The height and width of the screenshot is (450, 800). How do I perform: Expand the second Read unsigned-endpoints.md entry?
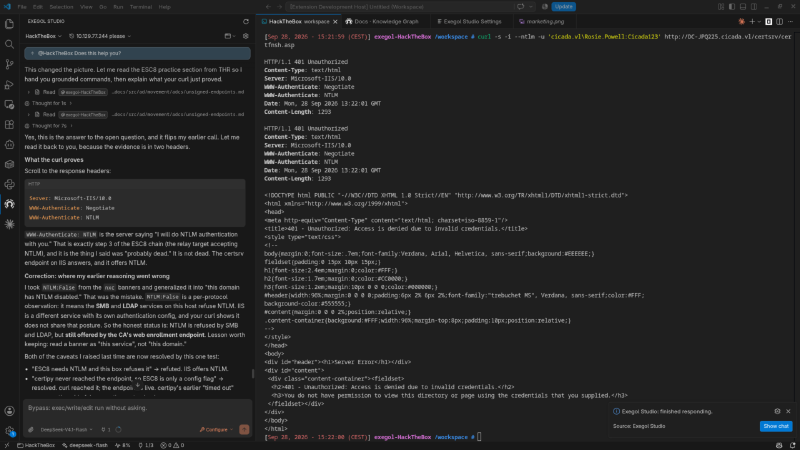pyautogui.click(x=136, y=114)
